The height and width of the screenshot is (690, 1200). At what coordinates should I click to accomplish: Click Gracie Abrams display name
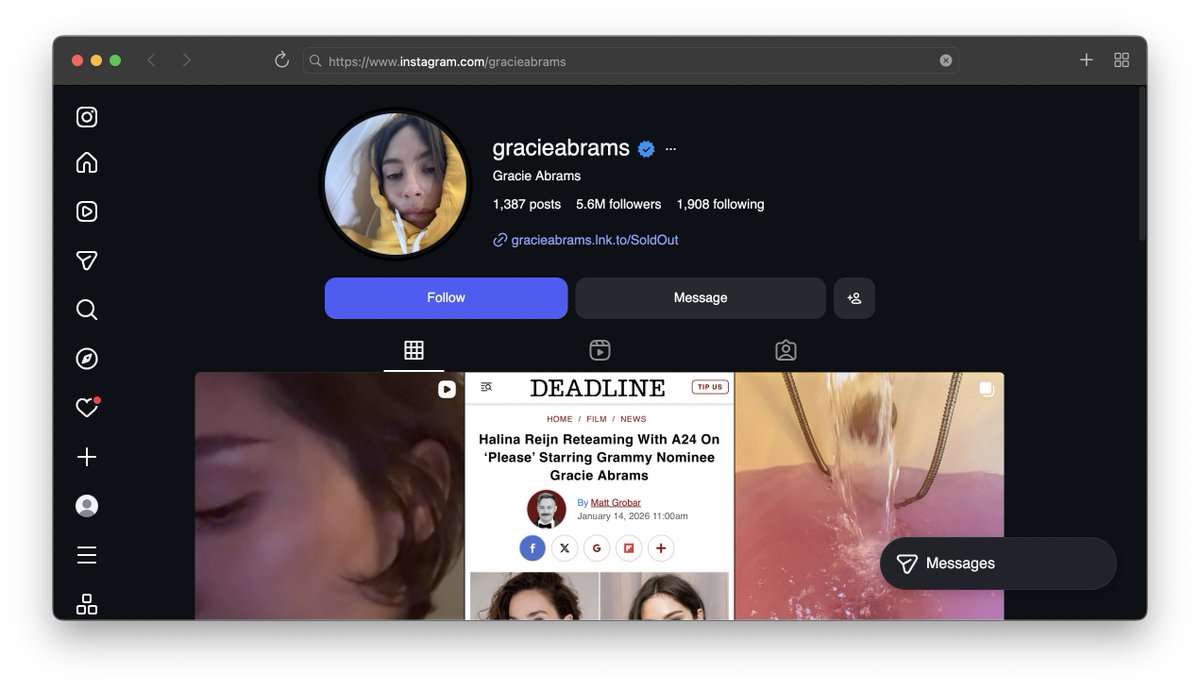(x=537, y=176)
